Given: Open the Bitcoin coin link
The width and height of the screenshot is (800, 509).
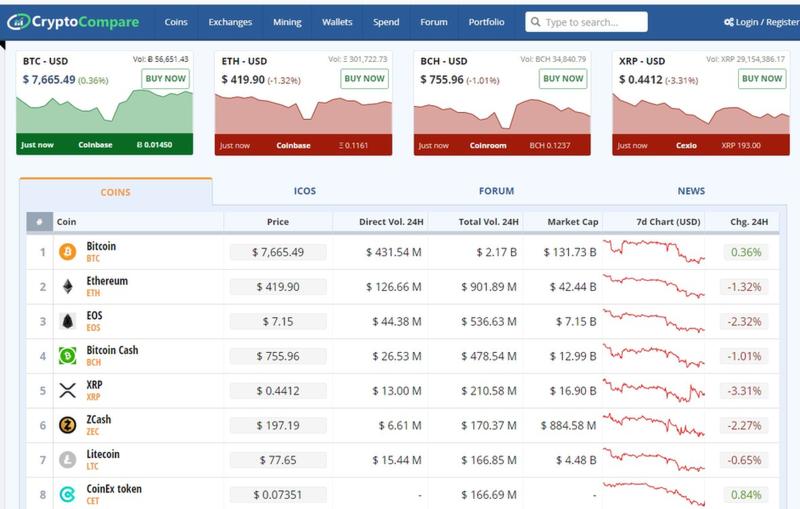Looking at the screenshot, I should [x=101, y=246].
